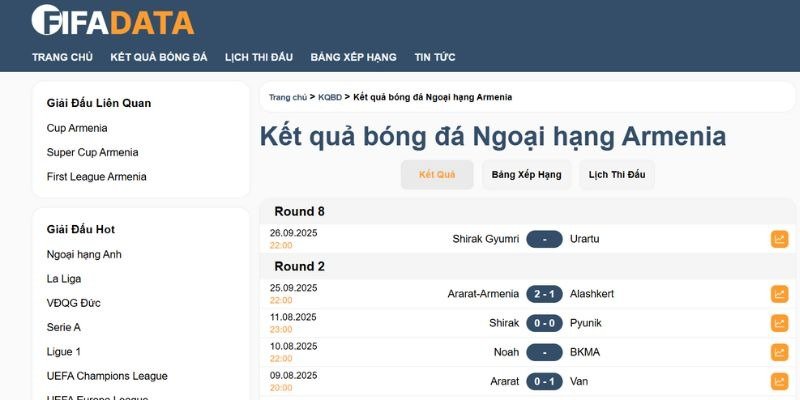The image size is (800, 400).
Task: Go to Trang Chủ in navigation bar
Action: (x=62, y=57)
